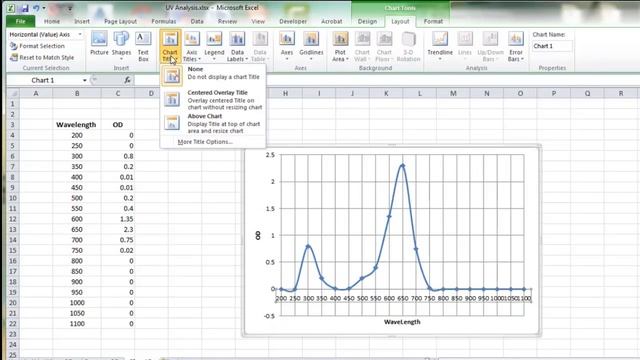Image resolution: width=640 pixels, height=360 pixels.
Task: Switch to the Formulas tab
Action: pos(164,21)
